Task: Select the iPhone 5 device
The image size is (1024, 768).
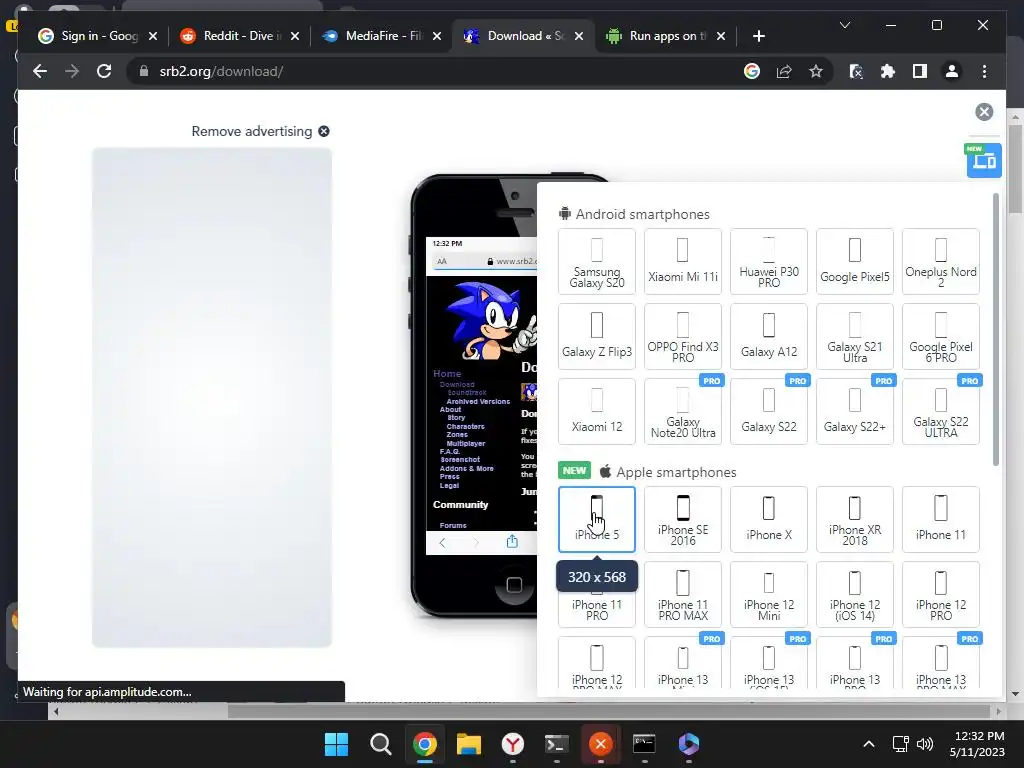Action: tap(597, 520)
